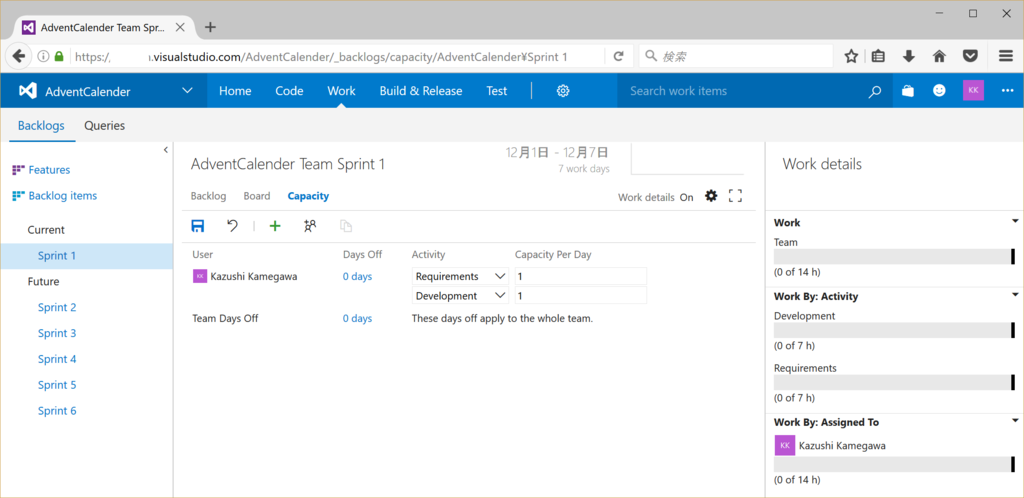Image resolution: width=1024 pixels, height=498 pixels.
Task: Open Sprint 2 in the sidebar
Action: coord(57,307)
